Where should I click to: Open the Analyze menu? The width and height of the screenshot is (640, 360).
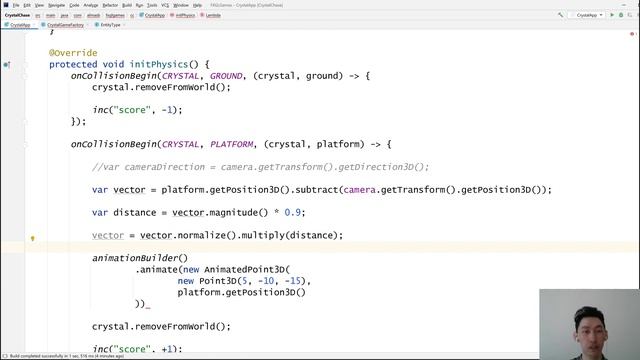coord(91,5)
